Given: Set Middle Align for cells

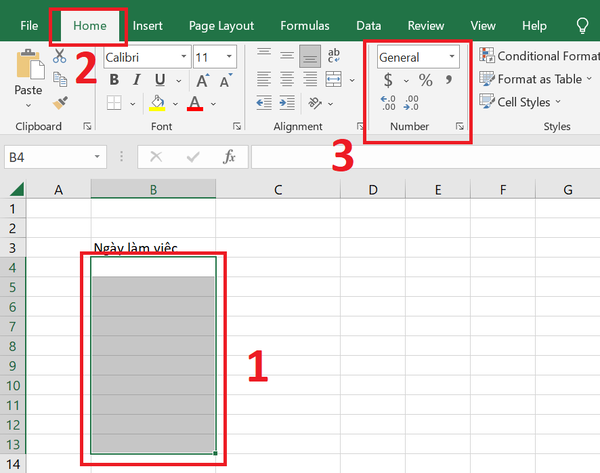Looking at the screenshot, I should [x=287, y=56].
